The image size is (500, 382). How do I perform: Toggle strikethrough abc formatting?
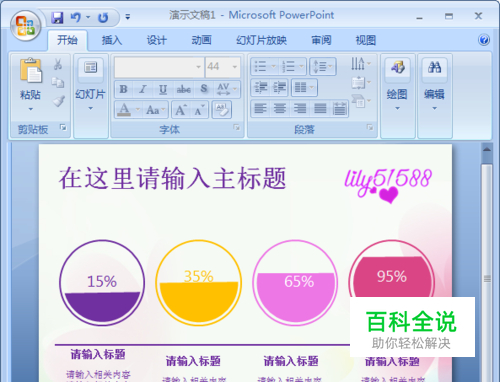click(183, 89)
